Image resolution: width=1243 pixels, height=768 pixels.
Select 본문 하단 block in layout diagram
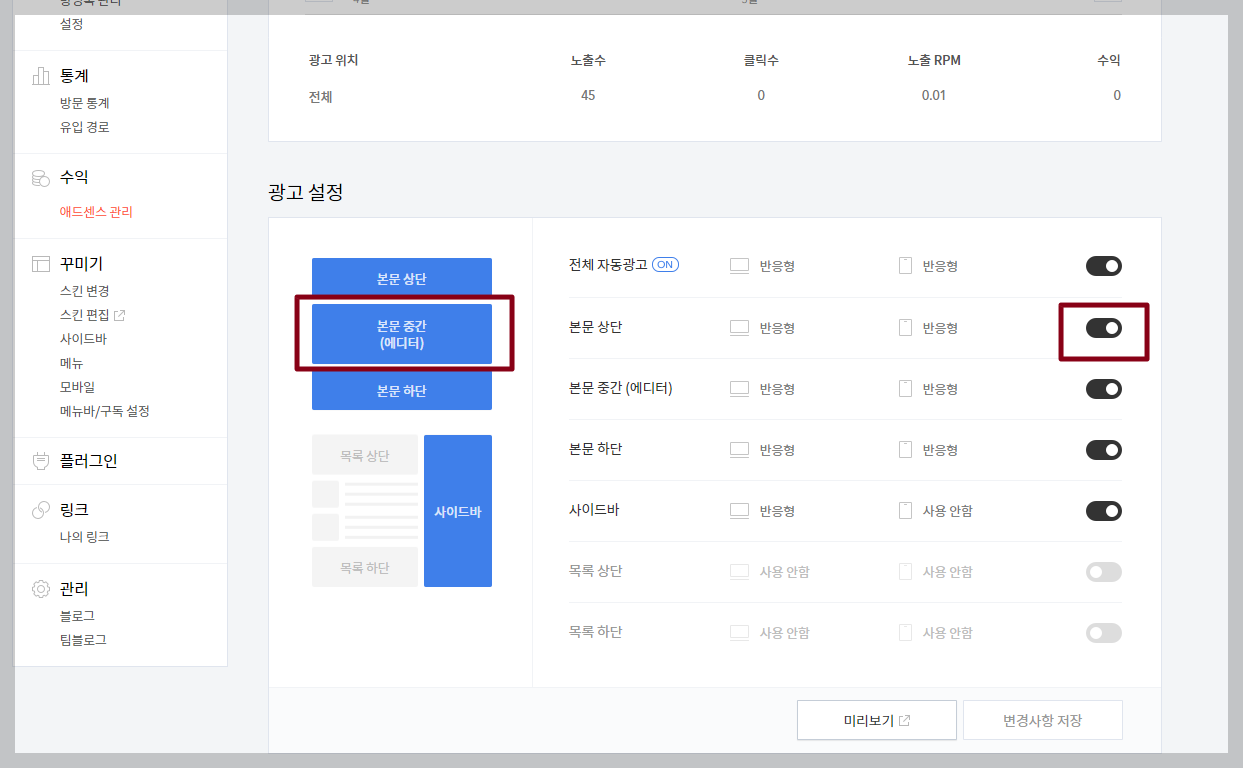pos(402,390)
